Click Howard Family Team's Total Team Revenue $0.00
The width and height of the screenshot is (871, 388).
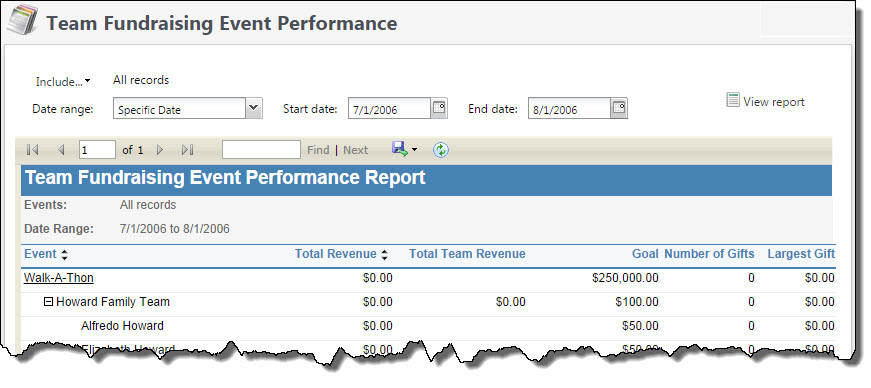(510, 302)
